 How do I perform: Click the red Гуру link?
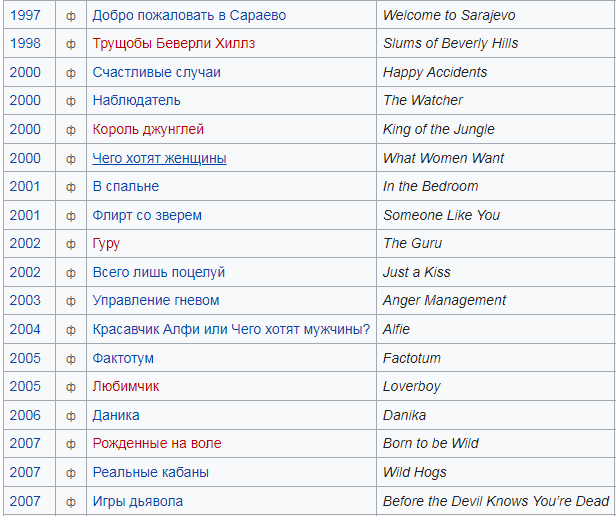tap(106, 244)
